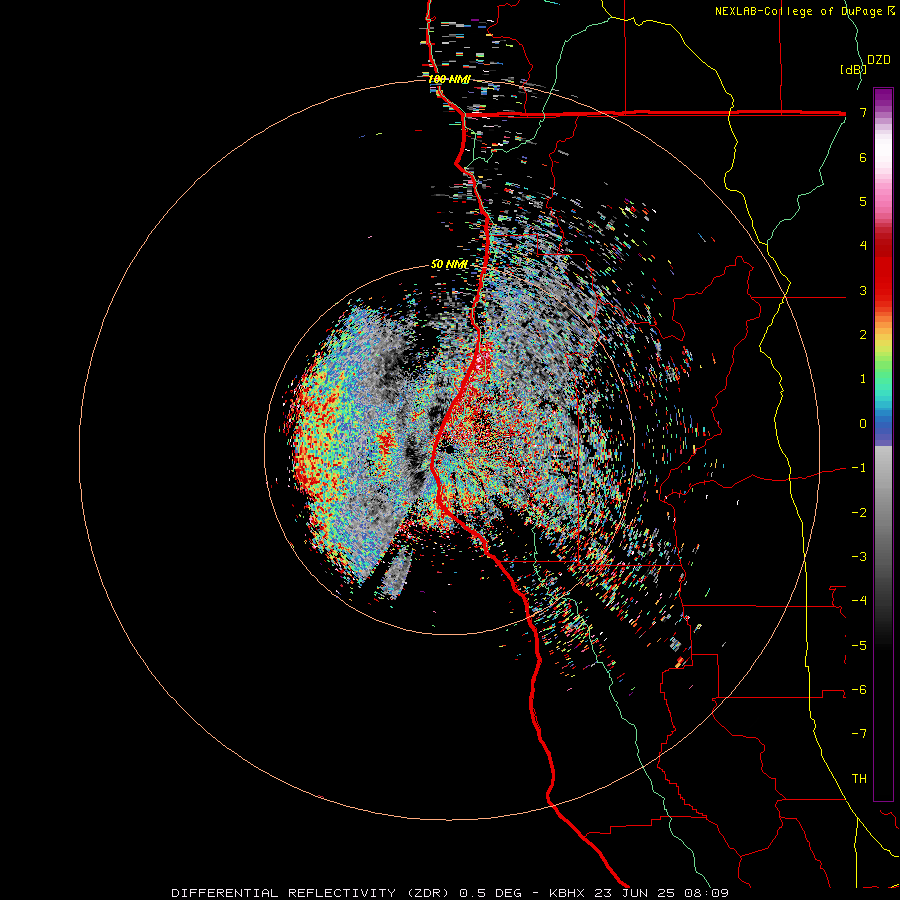
Task: Pick the -3 tick label on scale
Action: (859, 557)
